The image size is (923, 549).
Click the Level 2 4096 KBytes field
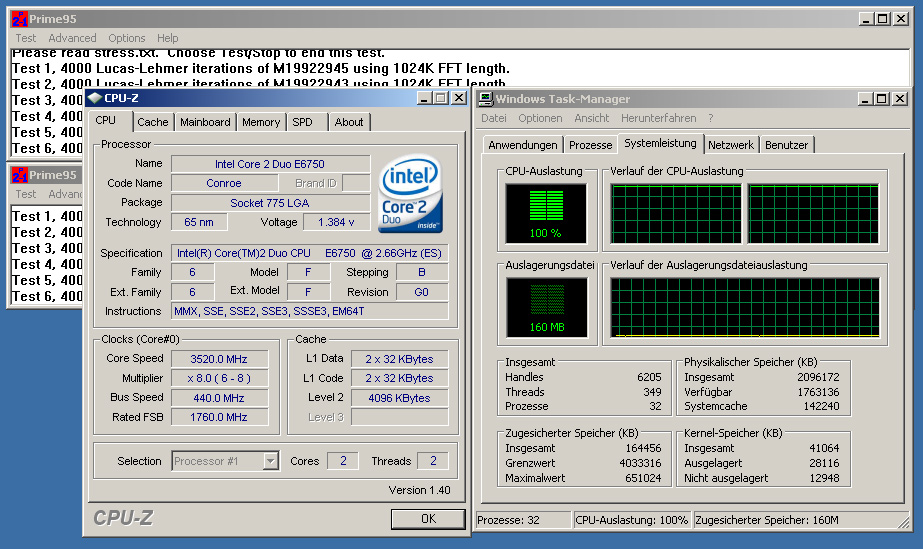click(399, 398)
